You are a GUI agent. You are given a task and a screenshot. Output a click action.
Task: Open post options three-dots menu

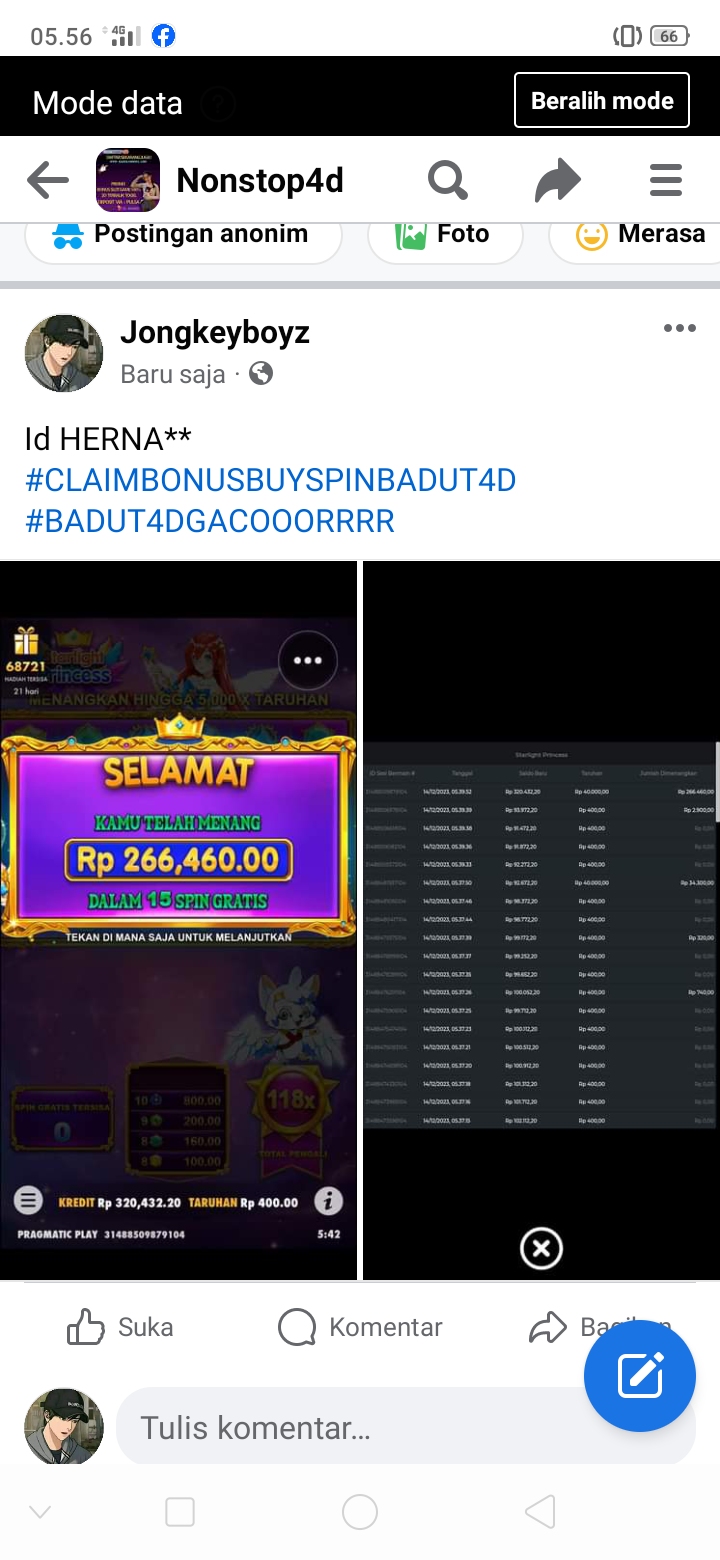coord(680,328)
